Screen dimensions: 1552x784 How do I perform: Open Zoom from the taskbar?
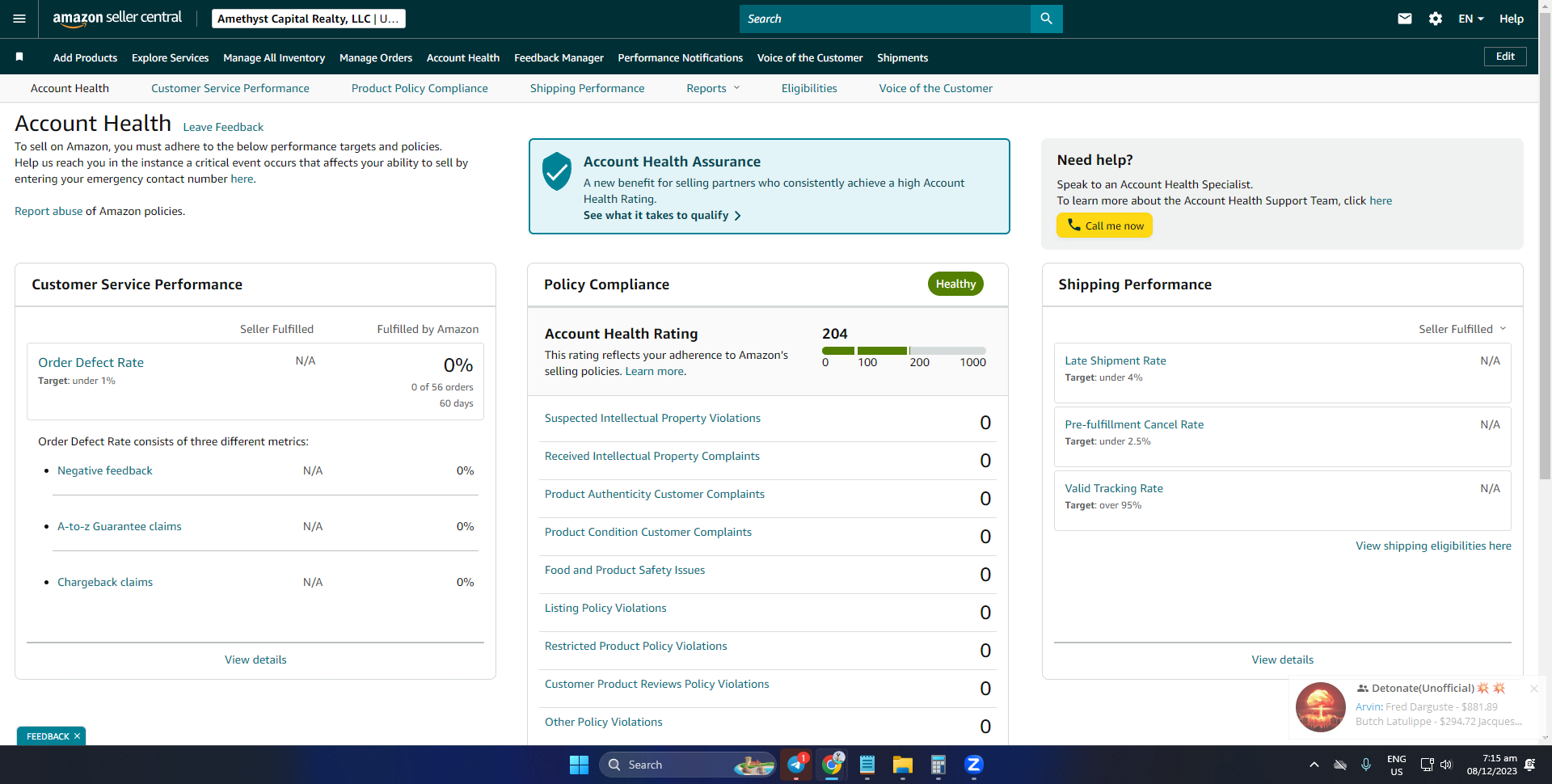pyautogui.click(x=974, y=765)
